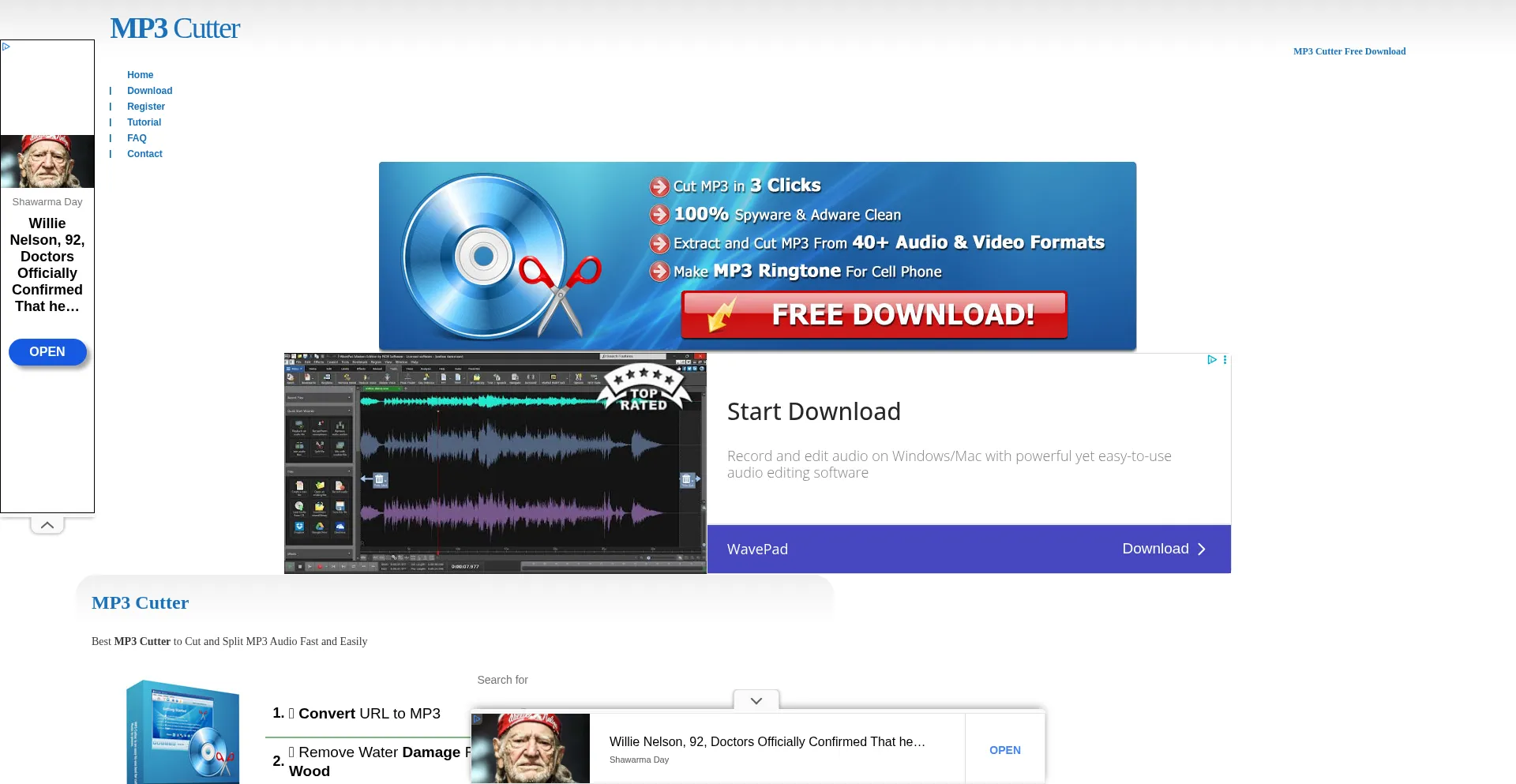1516x784 pixels.
Task: Open the Contact menu link
Action: tap(144, 154)
